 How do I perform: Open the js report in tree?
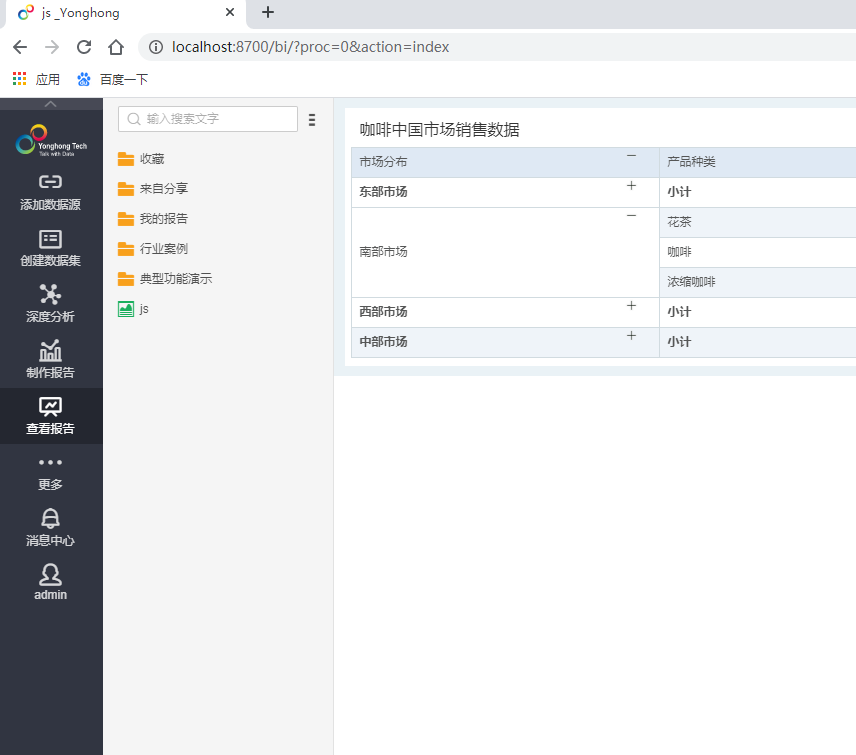143,309
